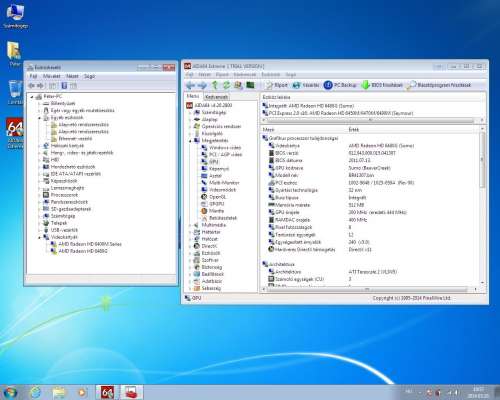
Task: Open the Lomtár recycle bin desktop icon
Action: point(15,92)
